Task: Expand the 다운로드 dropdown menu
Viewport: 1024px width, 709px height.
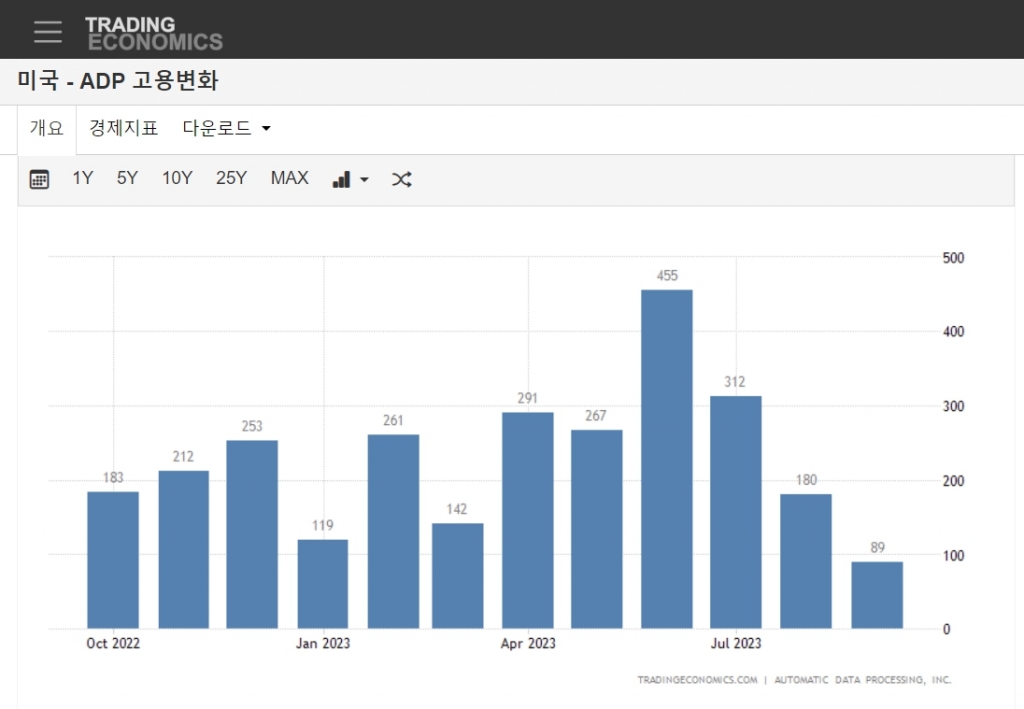Action: 227,128
